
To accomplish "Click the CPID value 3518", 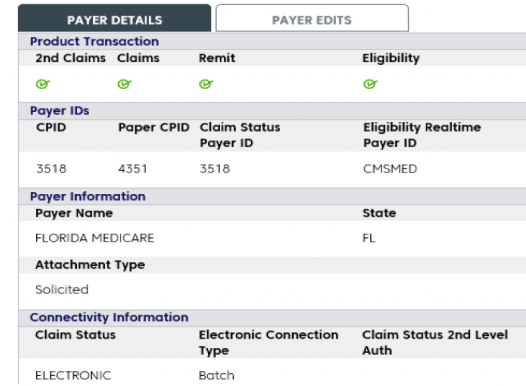I will point(51,169).
